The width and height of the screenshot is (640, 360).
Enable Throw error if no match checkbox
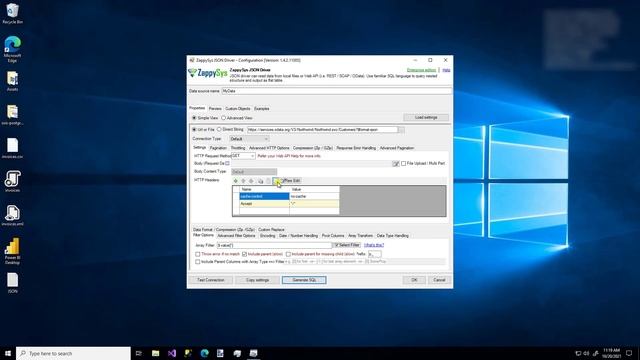[x=198, y=254]
